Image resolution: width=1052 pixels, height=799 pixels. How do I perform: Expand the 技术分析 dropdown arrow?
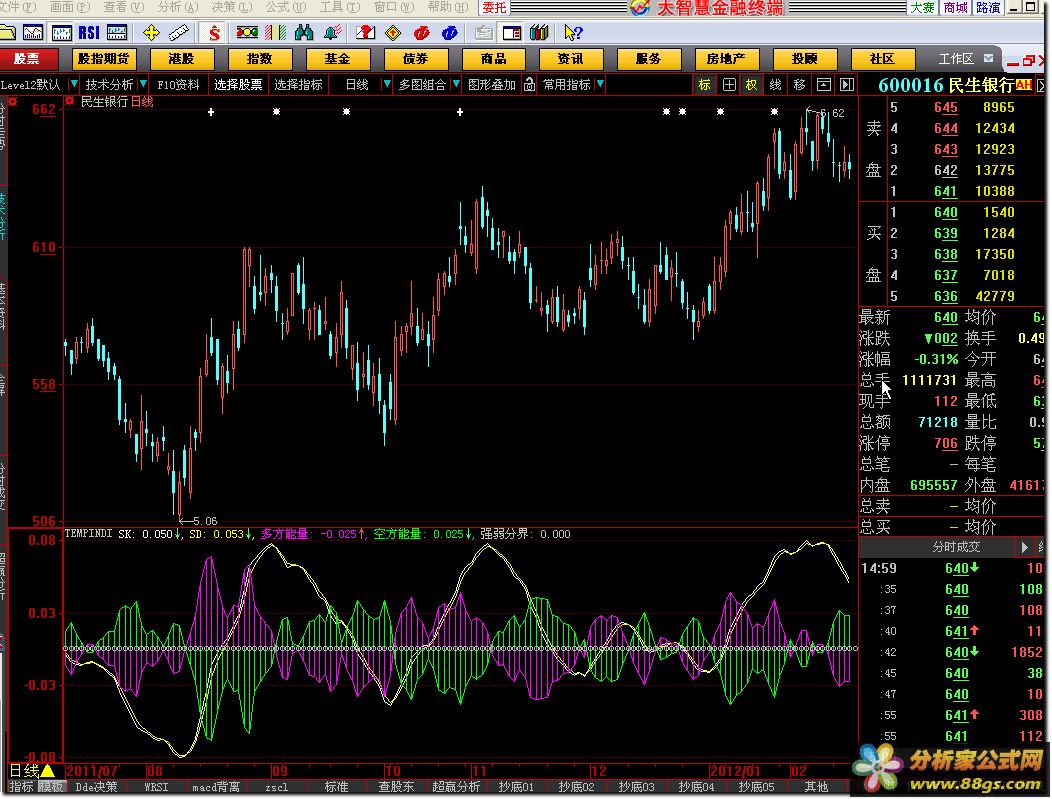click(143, 85)
